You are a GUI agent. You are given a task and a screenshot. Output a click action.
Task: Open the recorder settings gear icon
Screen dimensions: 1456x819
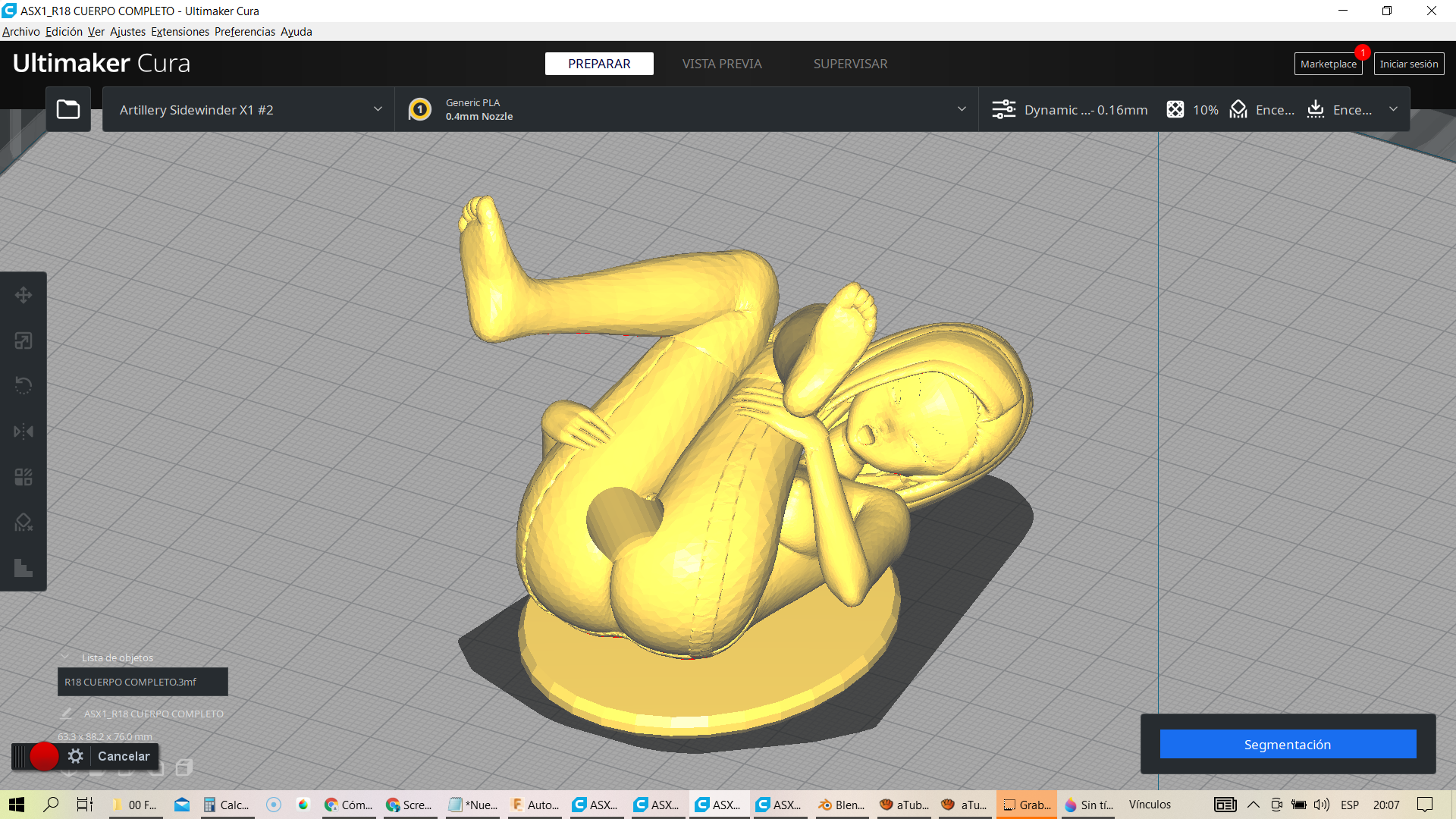coord(75,756)
